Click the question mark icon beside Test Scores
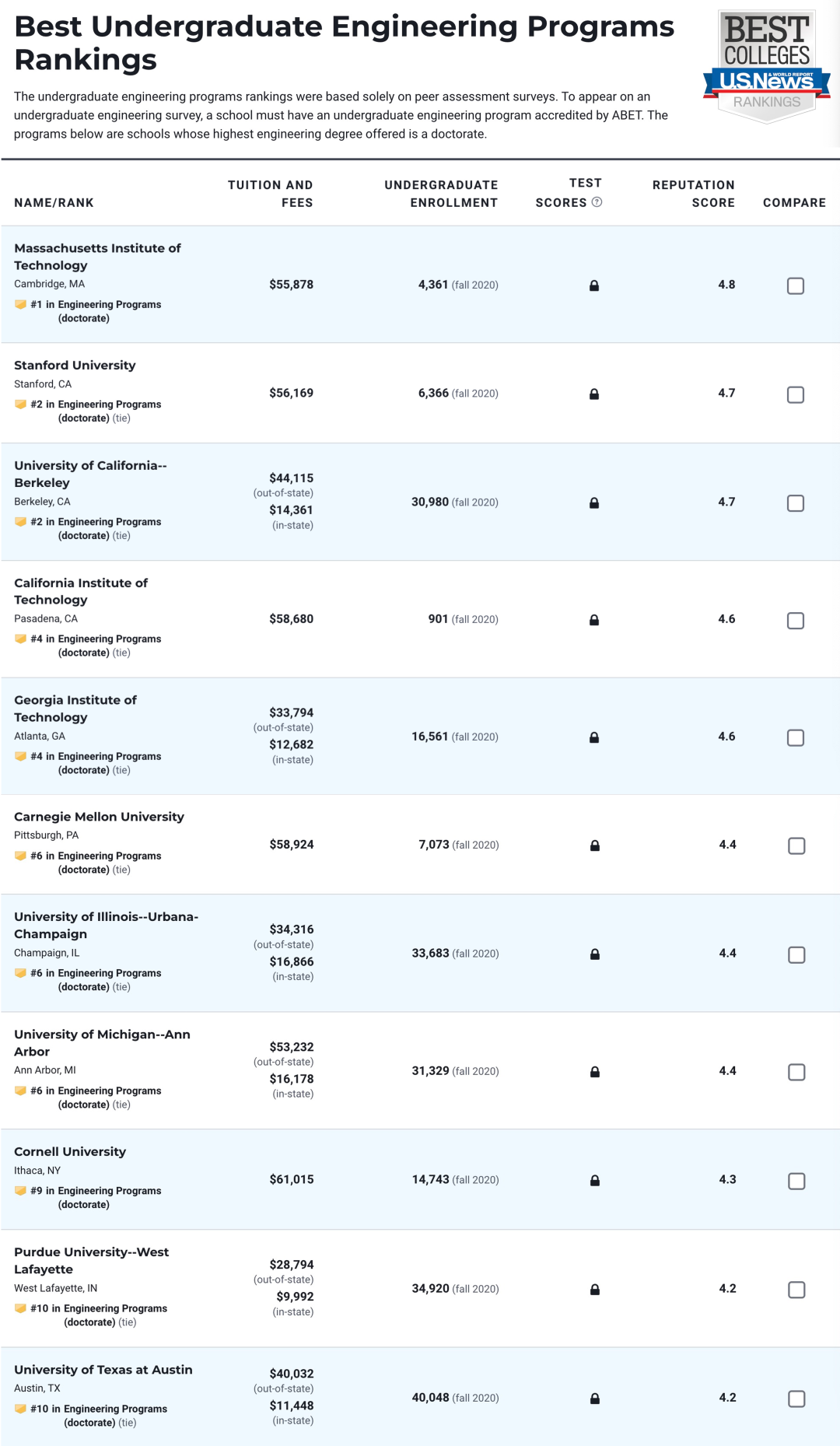This screenshot has height=1446, width=840. [x=597, y=202]
